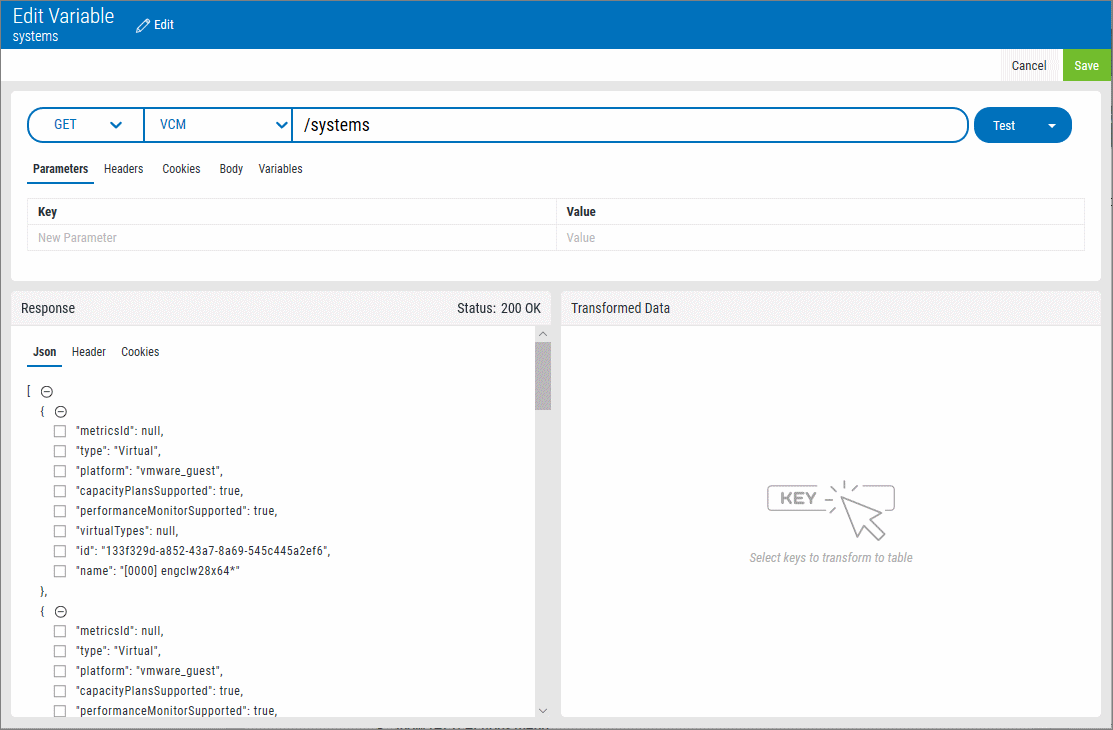Screen dimensions: 1113x730
Task: Check the first "name" key checkbox
Action: click(60, 571)
